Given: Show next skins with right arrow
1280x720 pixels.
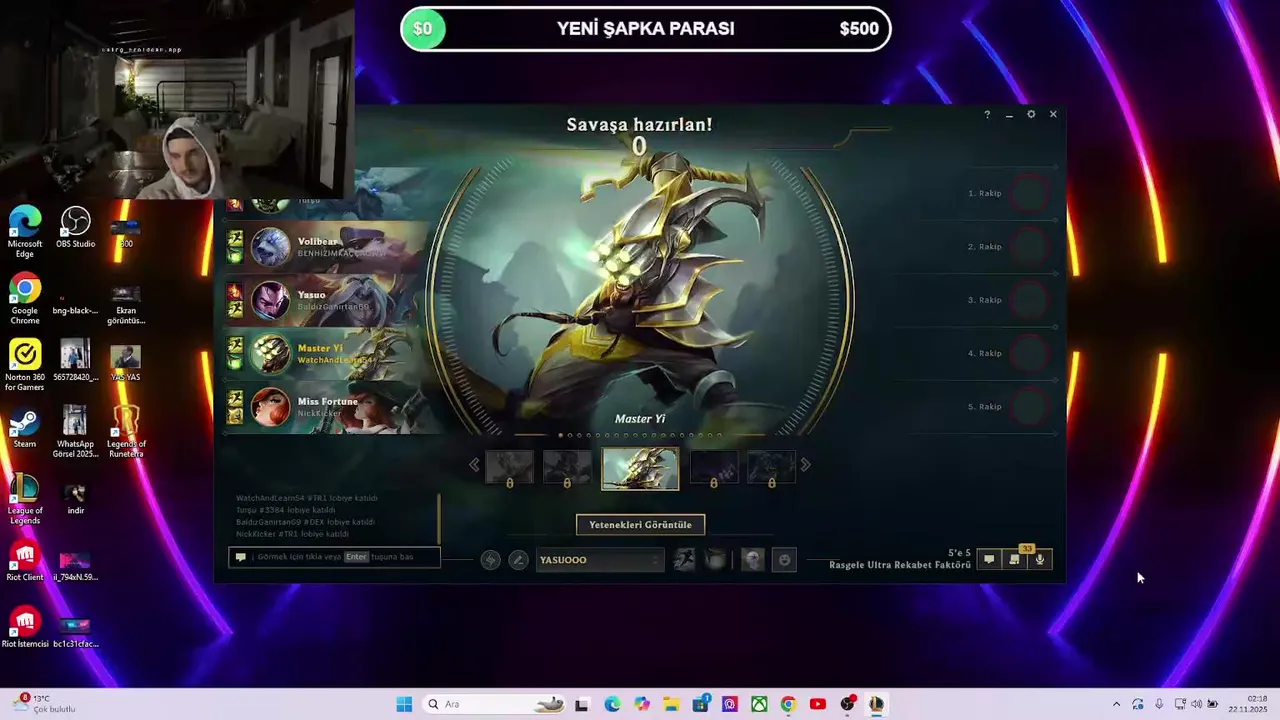Looking at the screenshot, I should click(806, 465).
